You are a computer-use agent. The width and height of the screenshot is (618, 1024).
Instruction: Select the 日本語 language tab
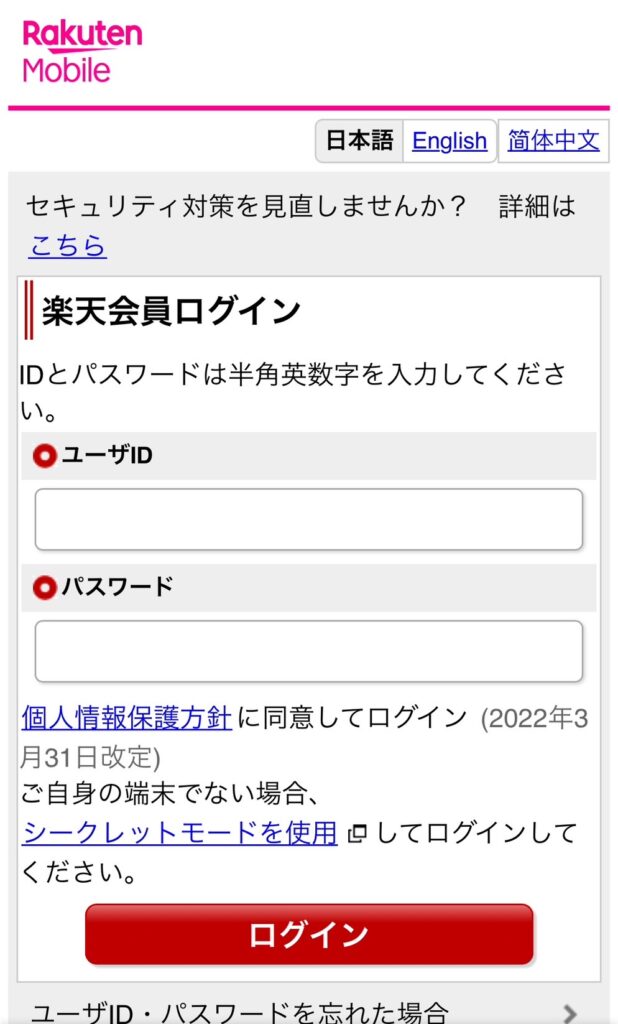pyautogui.click(x=360, y=141)
